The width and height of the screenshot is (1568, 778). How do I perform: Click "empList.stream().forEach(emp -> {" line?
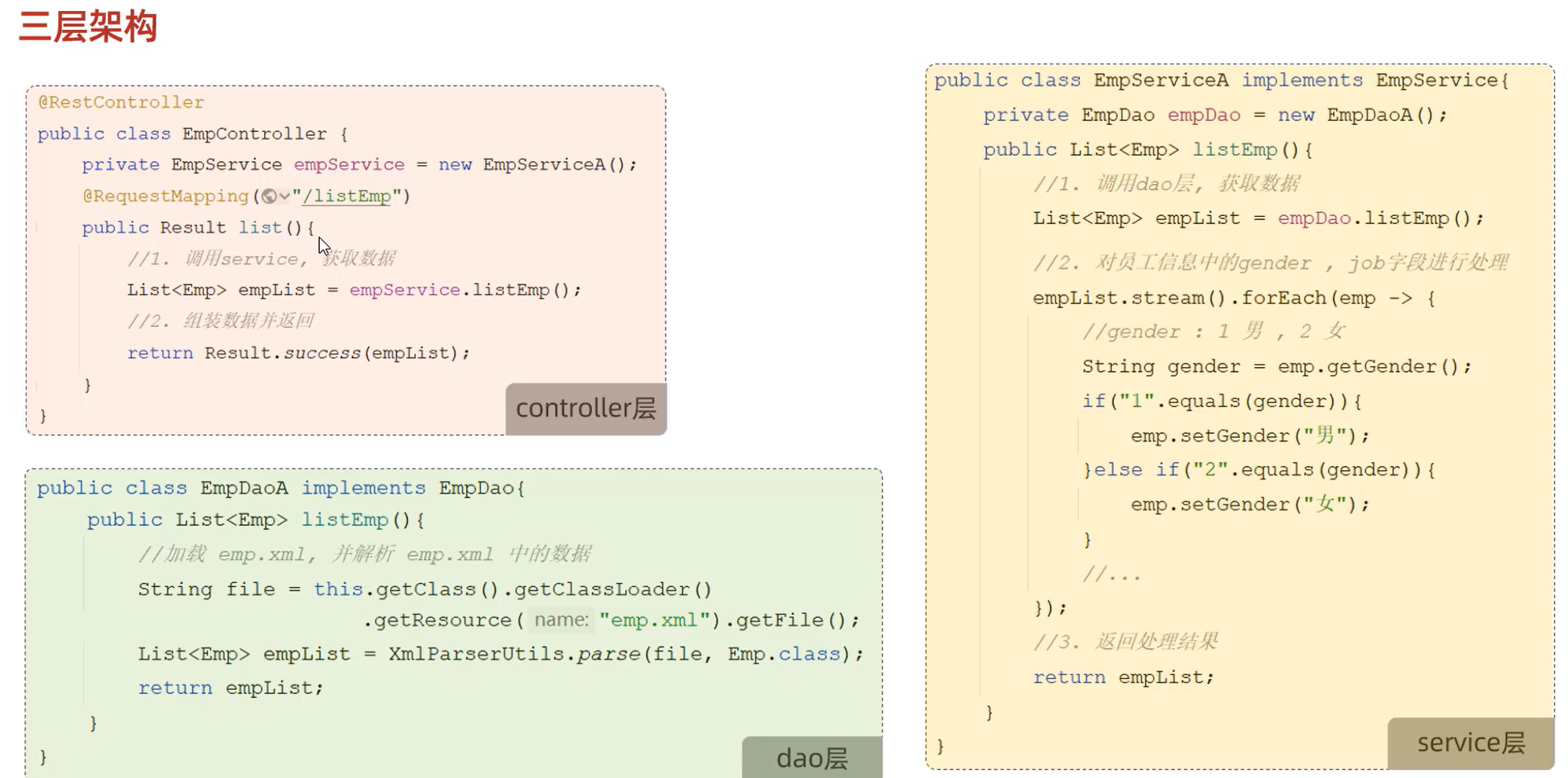pyautogui.click(x=1234, y=298)
